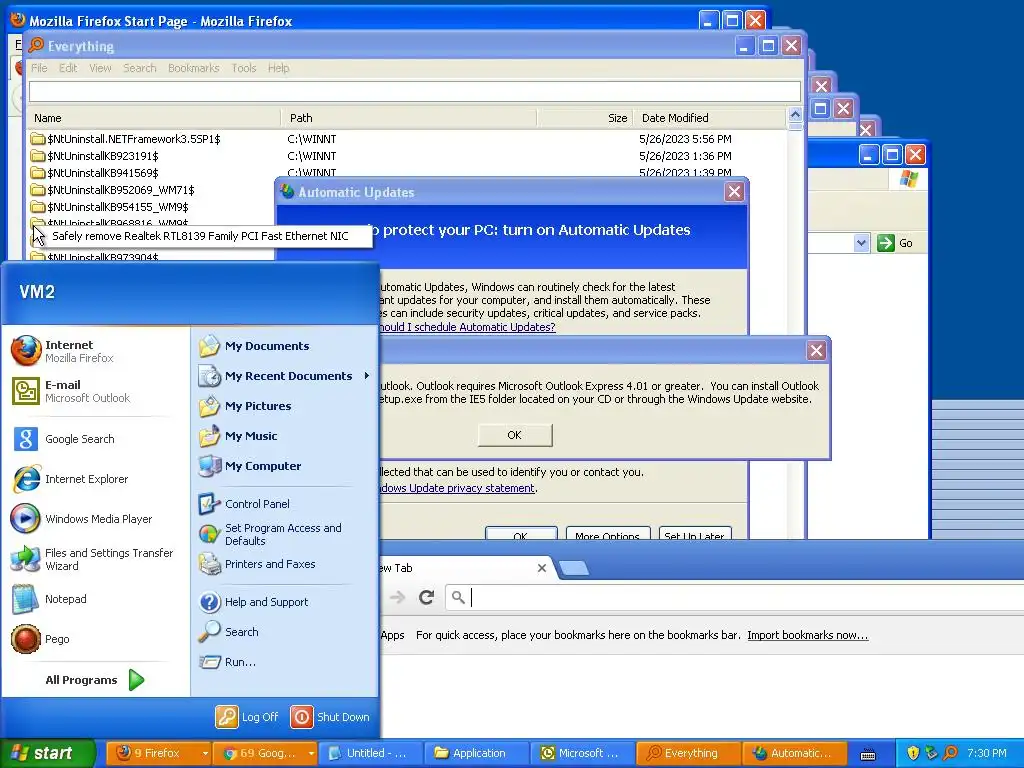Open Printers and Faxes
The height and width of the screenshot is (768, 1024).
257,564
